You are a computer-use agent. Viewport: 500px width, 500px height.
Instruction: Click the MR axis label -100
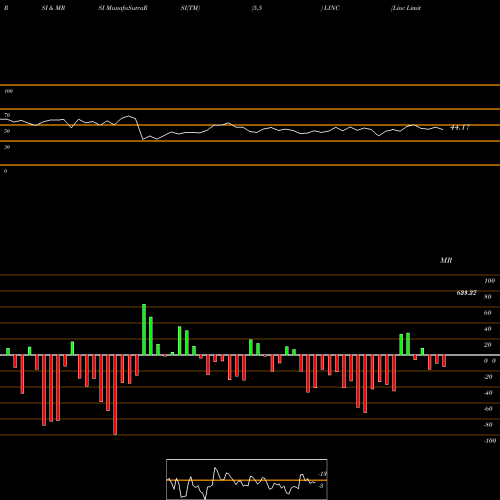490,441
